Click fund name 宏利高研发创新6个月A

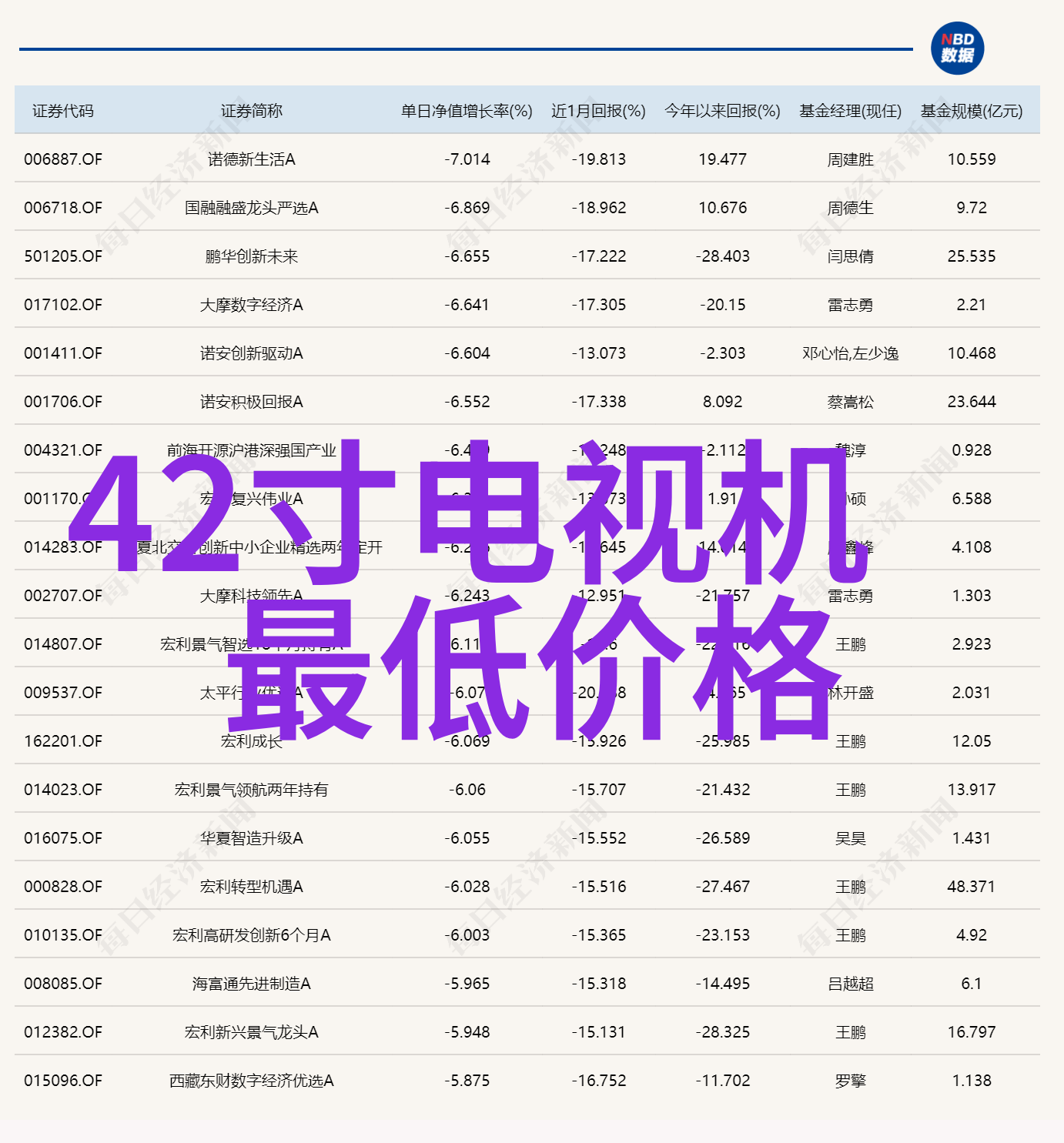[252, 935]
